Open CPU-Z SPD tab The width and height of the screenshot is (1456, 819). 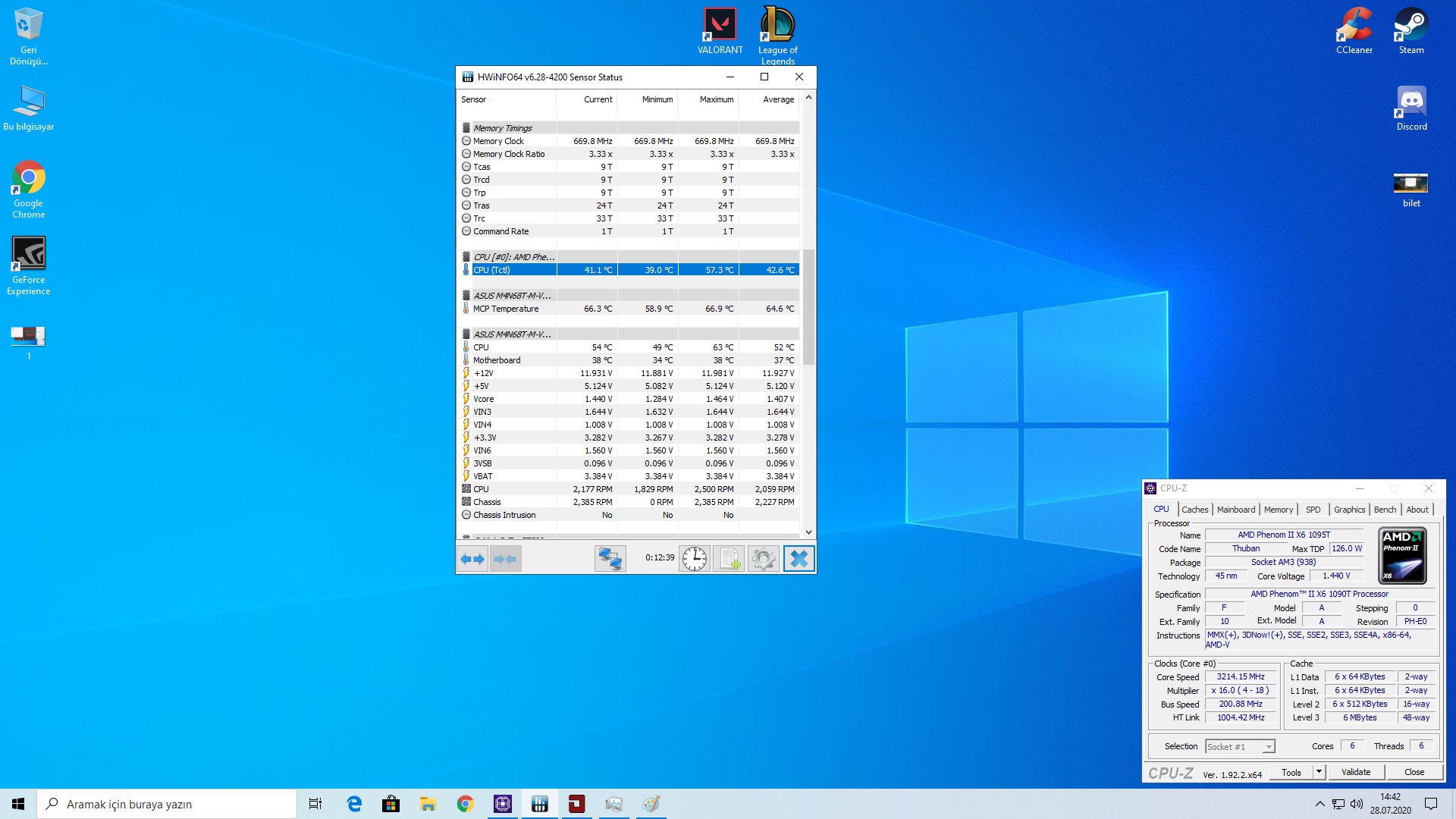point(1313,510)
